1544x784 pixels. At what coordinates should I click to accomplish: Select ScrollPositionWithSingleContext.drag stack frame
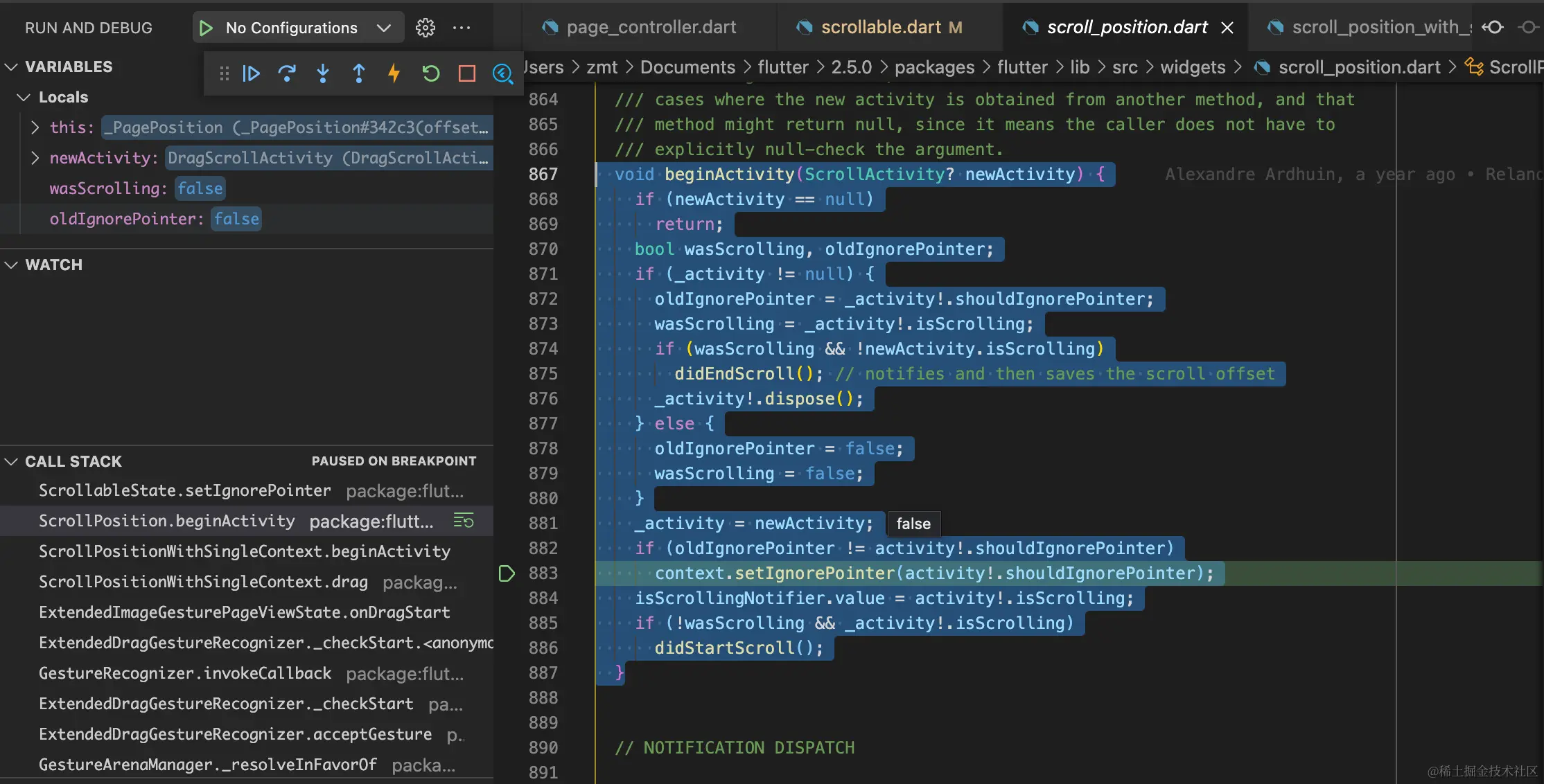click(247, 582)
